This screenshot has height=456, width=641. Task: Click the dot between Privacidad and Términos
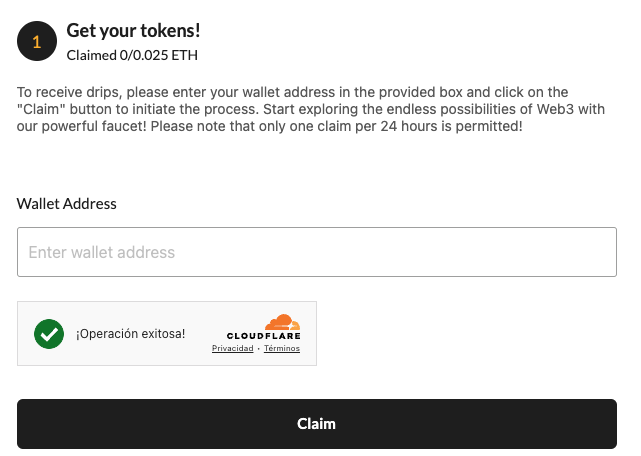pos(258,349)
